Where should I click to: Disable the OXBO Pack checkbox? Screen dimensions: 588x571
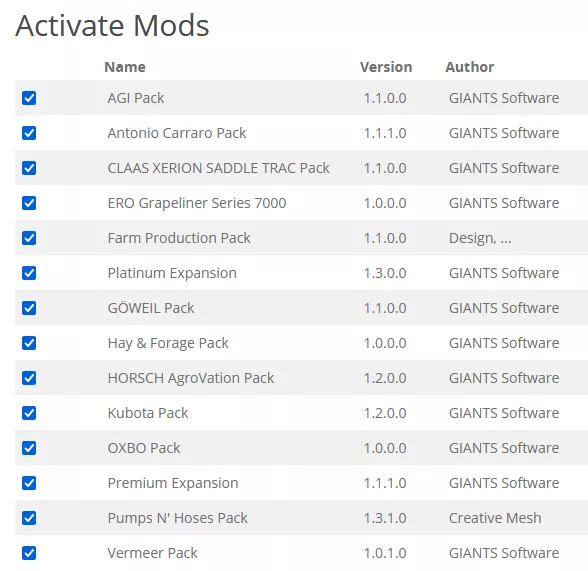(x=29, y=448)
